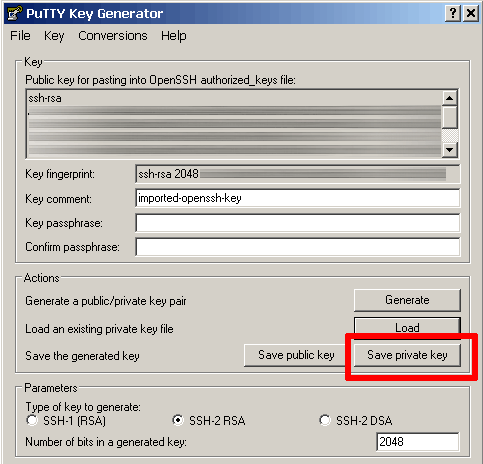Screen dimensions: 483x464
Task: Open the Help menu
Action: point(174,36)
